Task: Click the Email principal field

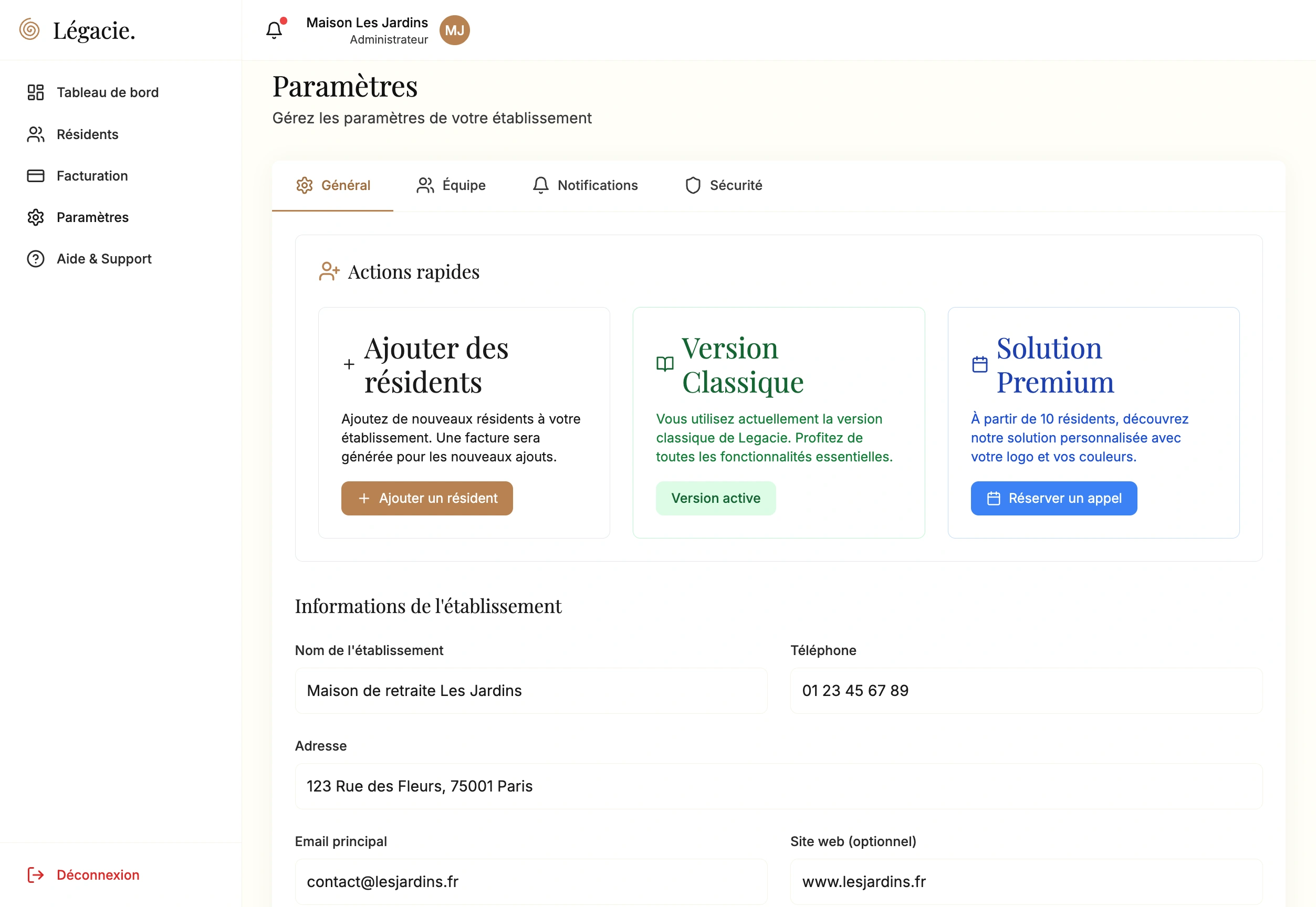Action: [531, 881]
